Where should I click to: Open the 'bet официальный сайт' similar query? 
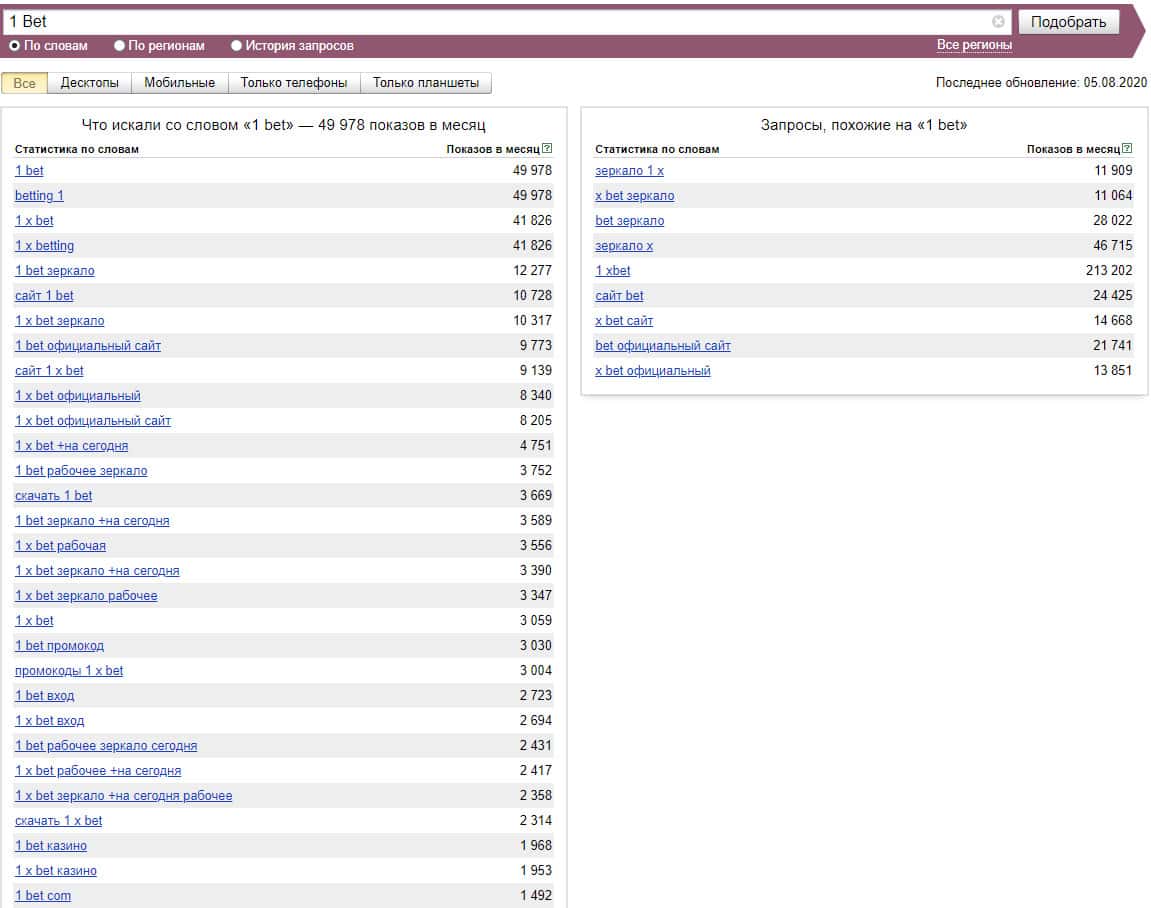(663, 346)
